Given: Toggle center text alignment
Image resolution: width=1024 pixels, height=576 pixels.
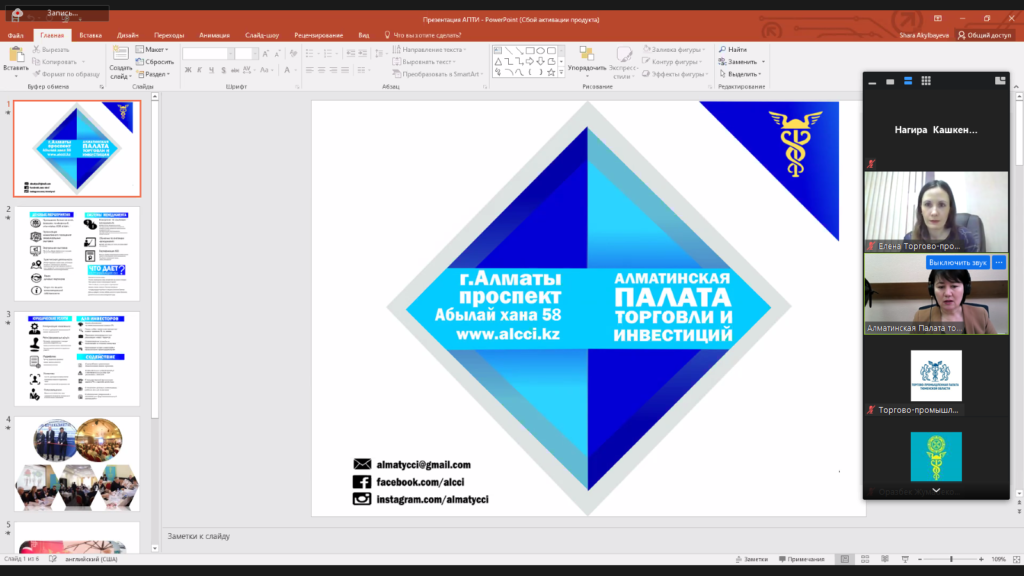Looking at the screenshot, I should pos(321,70).
